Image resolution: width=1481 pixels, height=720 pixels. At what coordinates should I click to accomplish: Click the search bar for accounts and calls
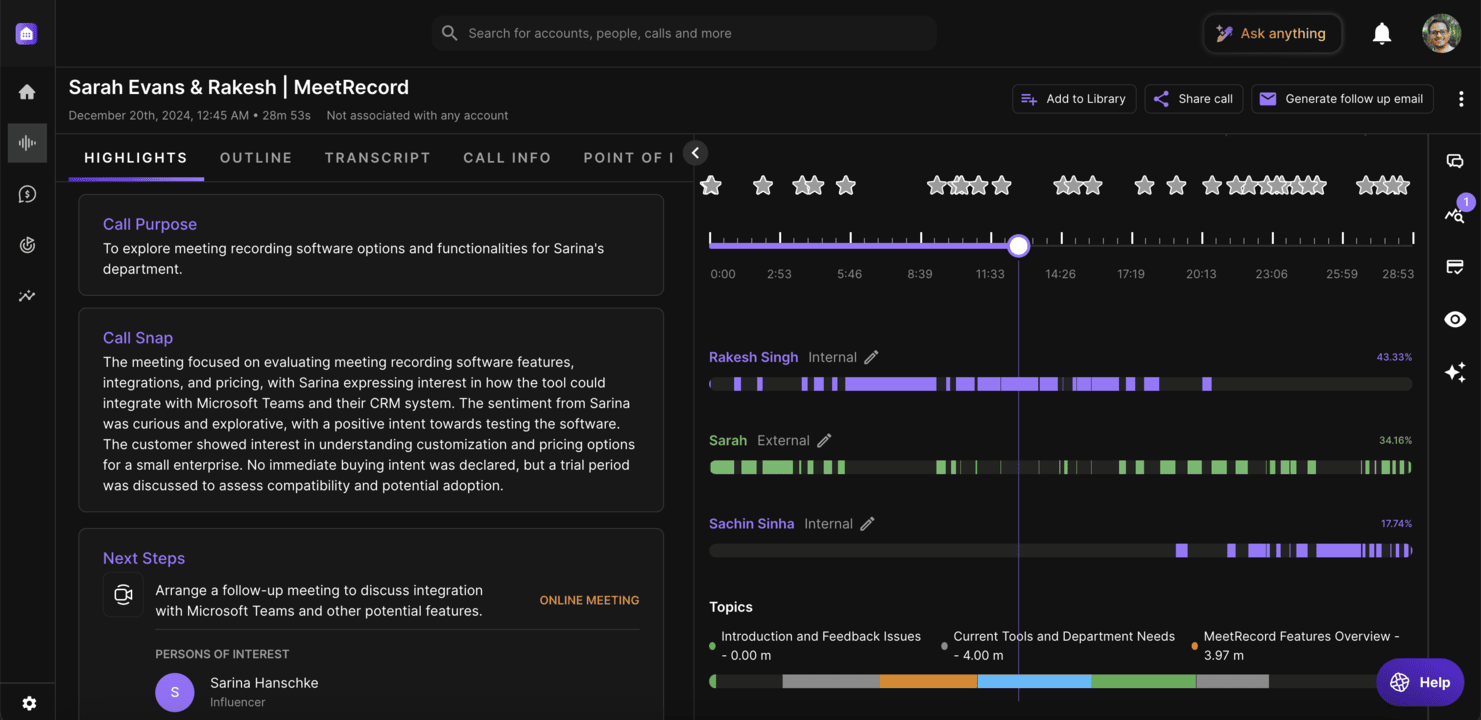[x=684, y=33]
